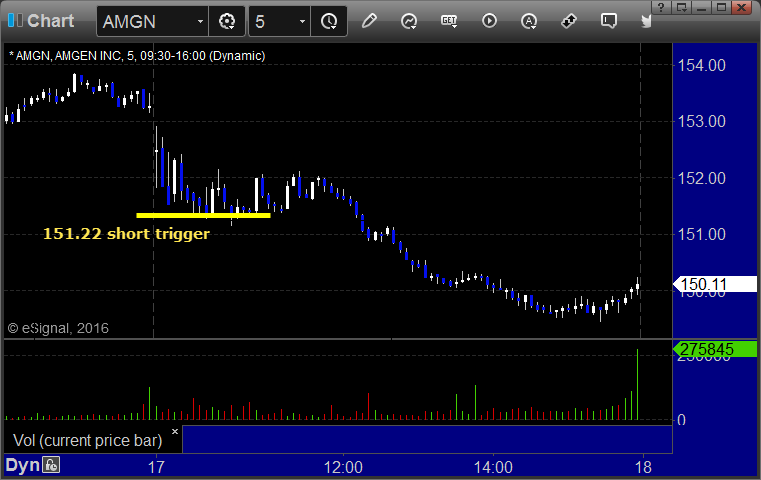Click the 150.11 current price marker
The height and width of the screenshot is (480, 761).
point(715,284)
